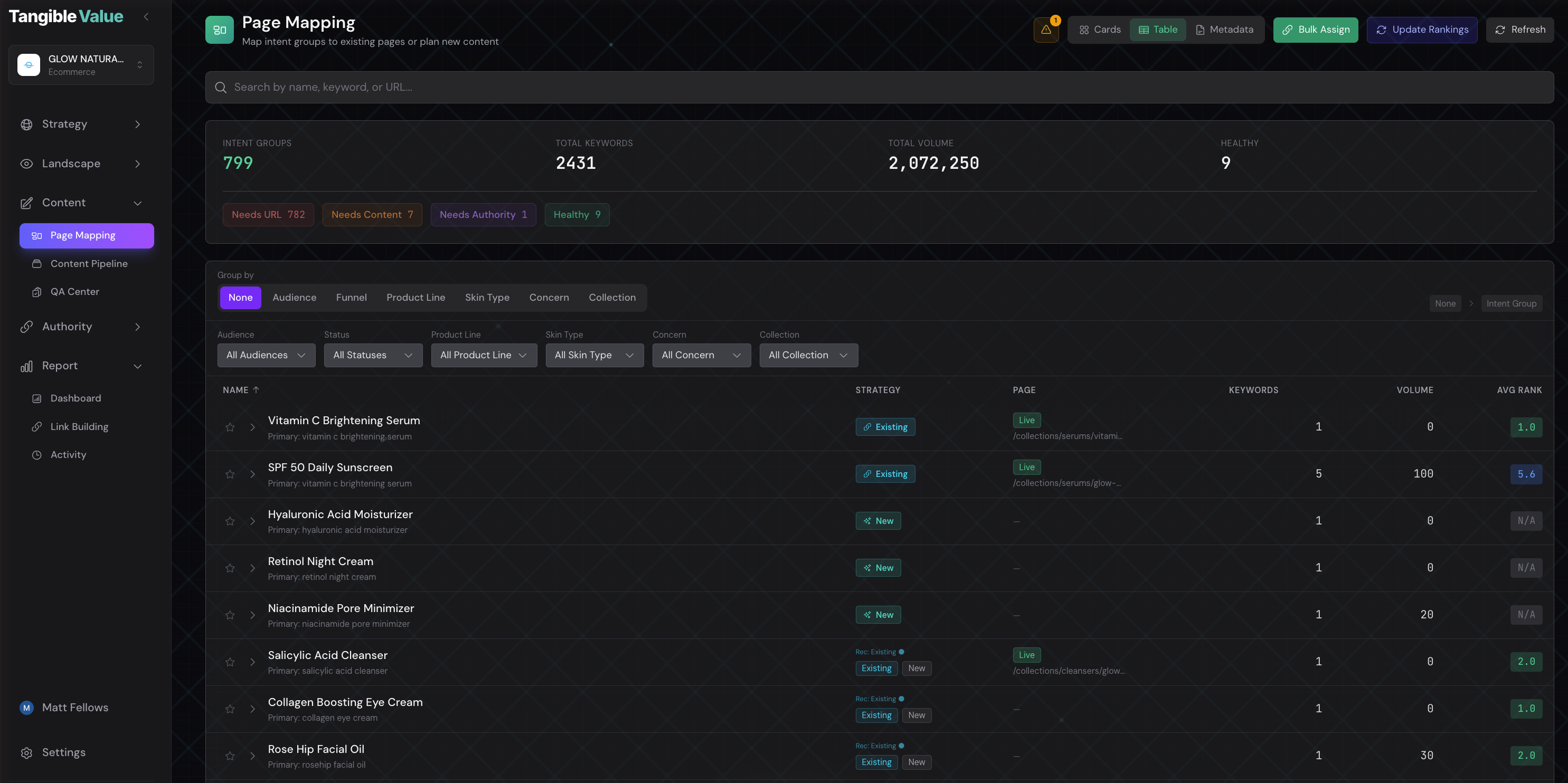The height and width of the screenshot is (783, 1568).
Task: Select the Content Pipeline icon in sidebar
Action: 37,263
